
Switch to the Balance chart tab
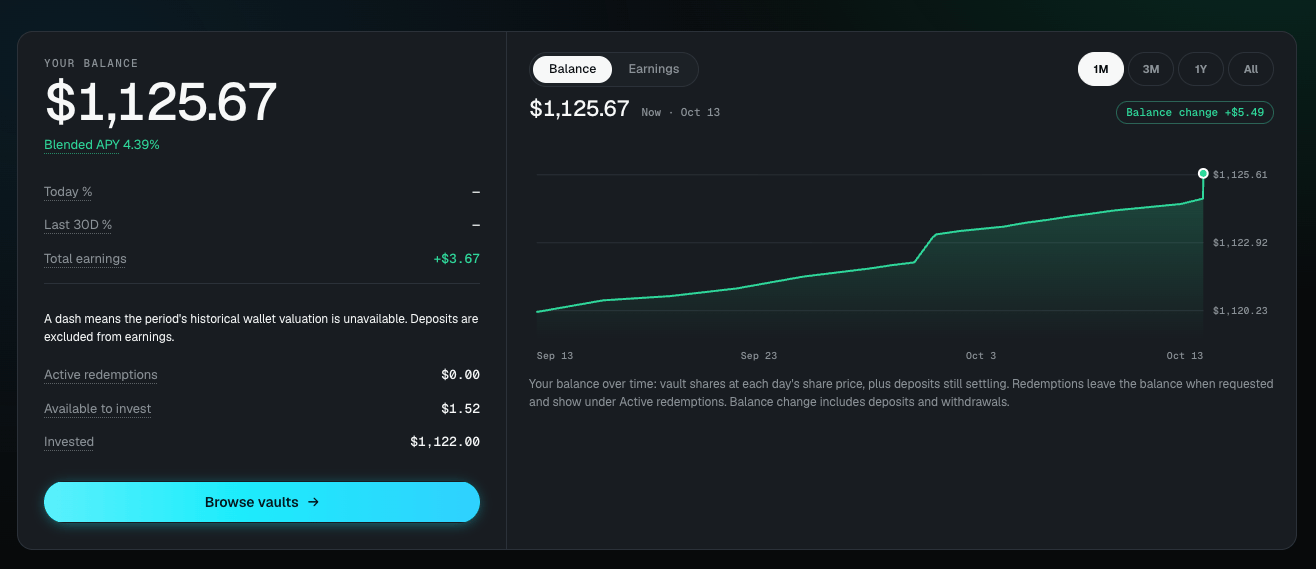[572, 69]
